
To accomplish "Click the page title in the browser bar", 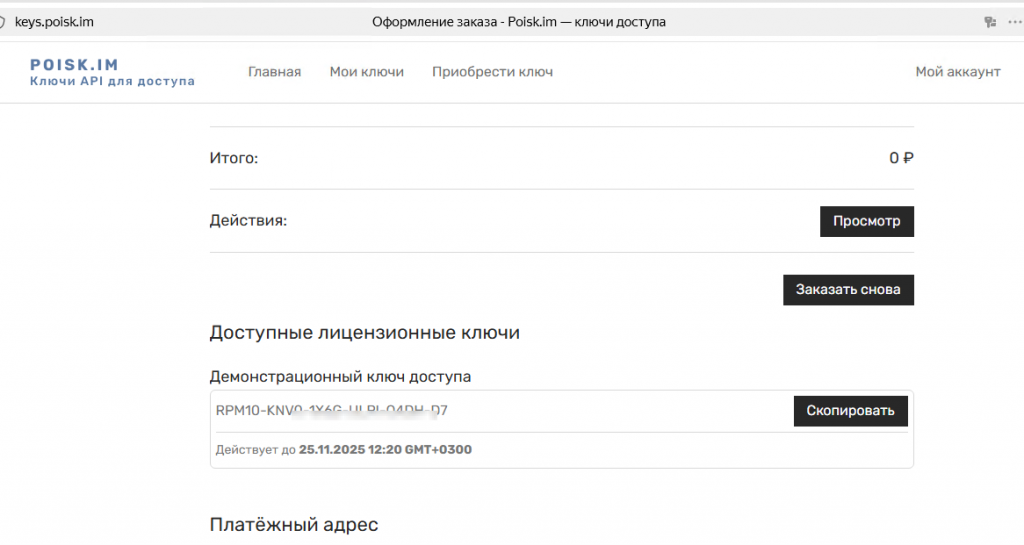I will 518,21.
